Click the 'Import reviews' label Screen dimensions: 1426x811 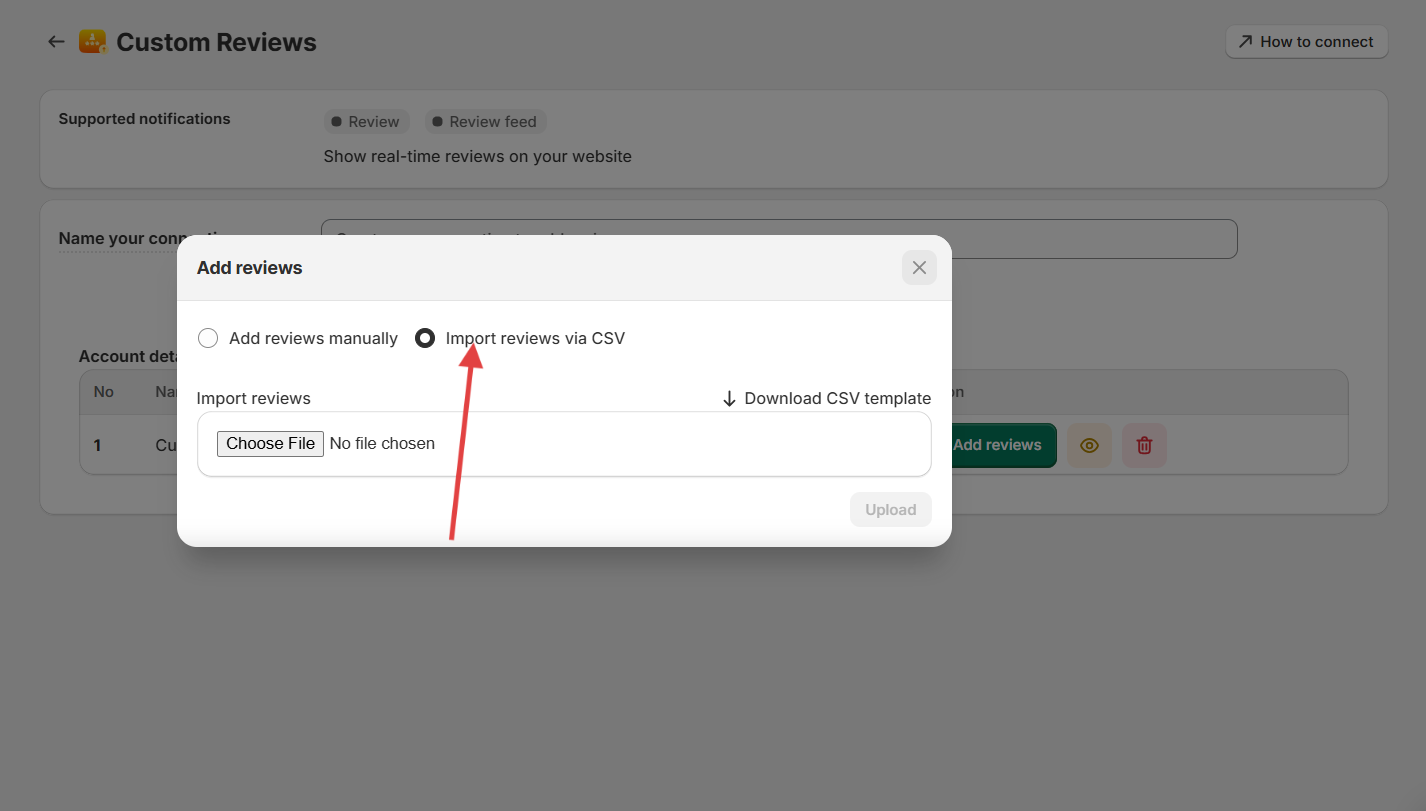(253, 398)
